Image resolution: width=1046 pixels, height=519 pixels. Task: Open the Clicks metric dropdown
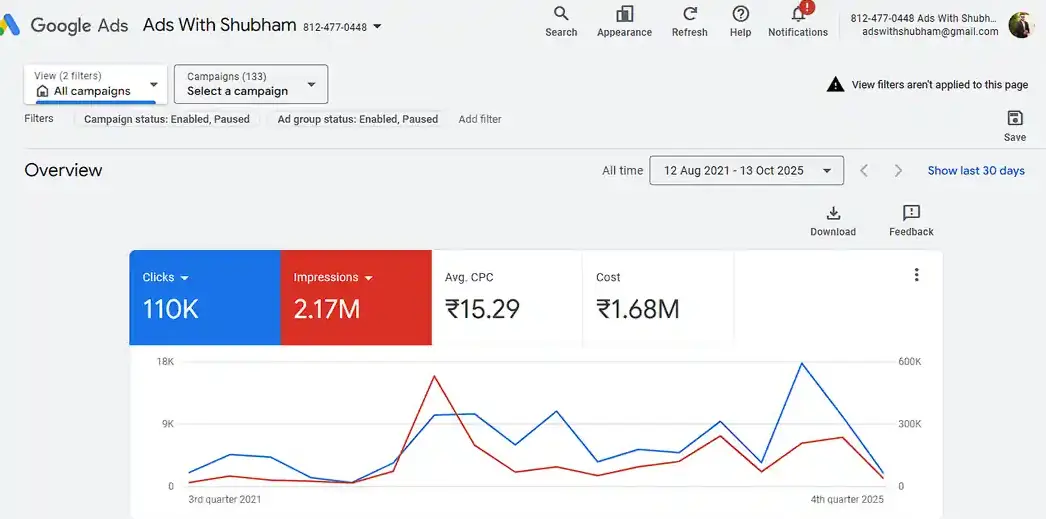(x=185, y=278)
